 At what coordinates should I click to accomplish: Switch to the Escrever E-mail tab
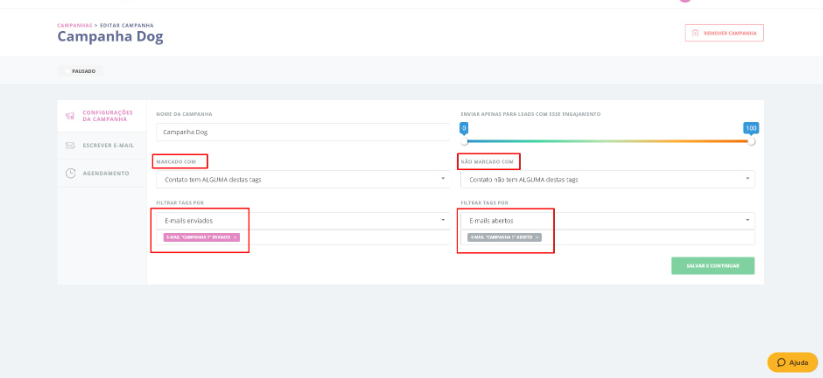[x=102, y=145]
